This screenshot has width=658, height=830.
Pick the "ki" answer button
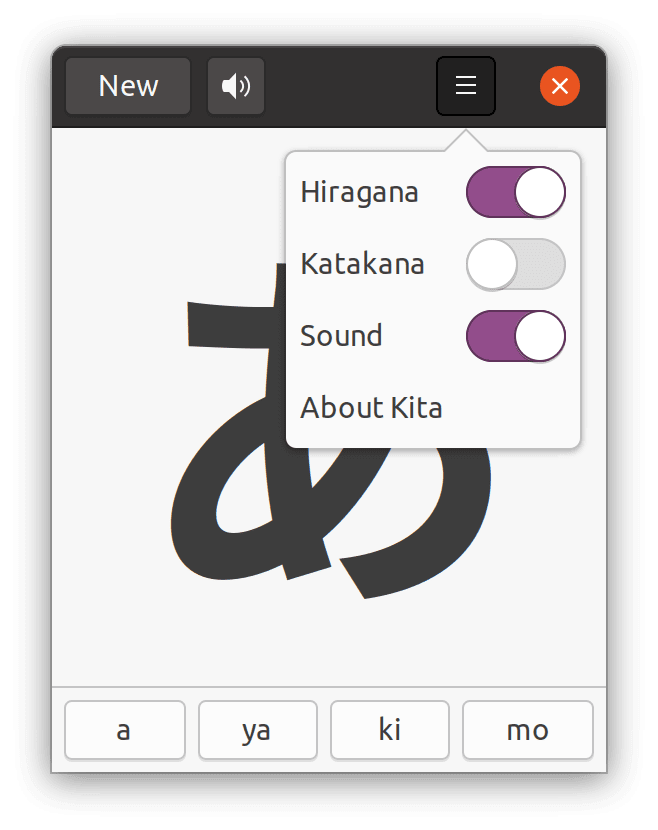tap(390, 730)
